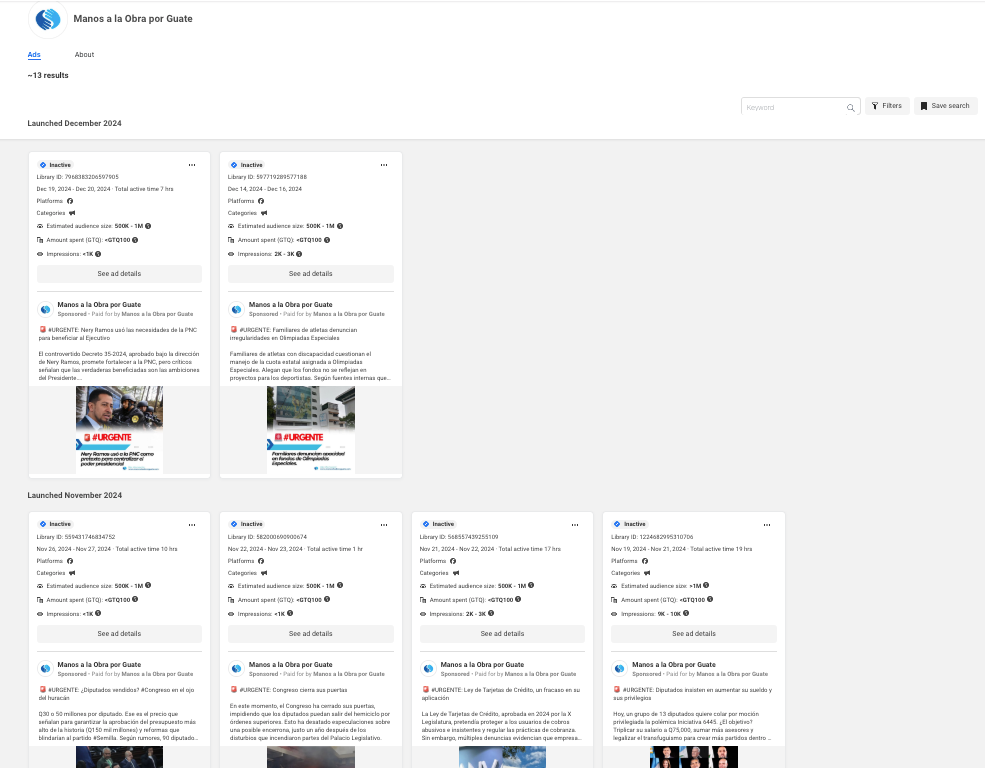See ad details for ad 559431746834752
Image resolution: width=985 pixels, height=768 pixels.
(119, 634)
